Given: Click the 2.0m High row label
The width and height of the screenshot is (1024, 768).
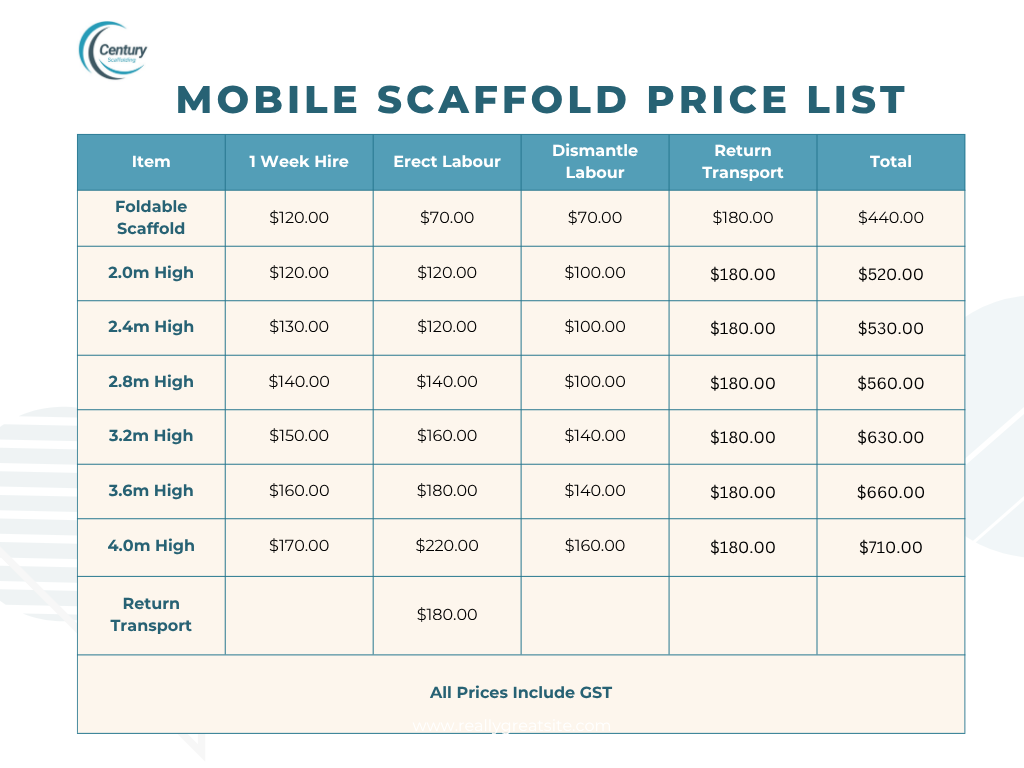Looking at the screenshot, I should click(x=151, y=273).
